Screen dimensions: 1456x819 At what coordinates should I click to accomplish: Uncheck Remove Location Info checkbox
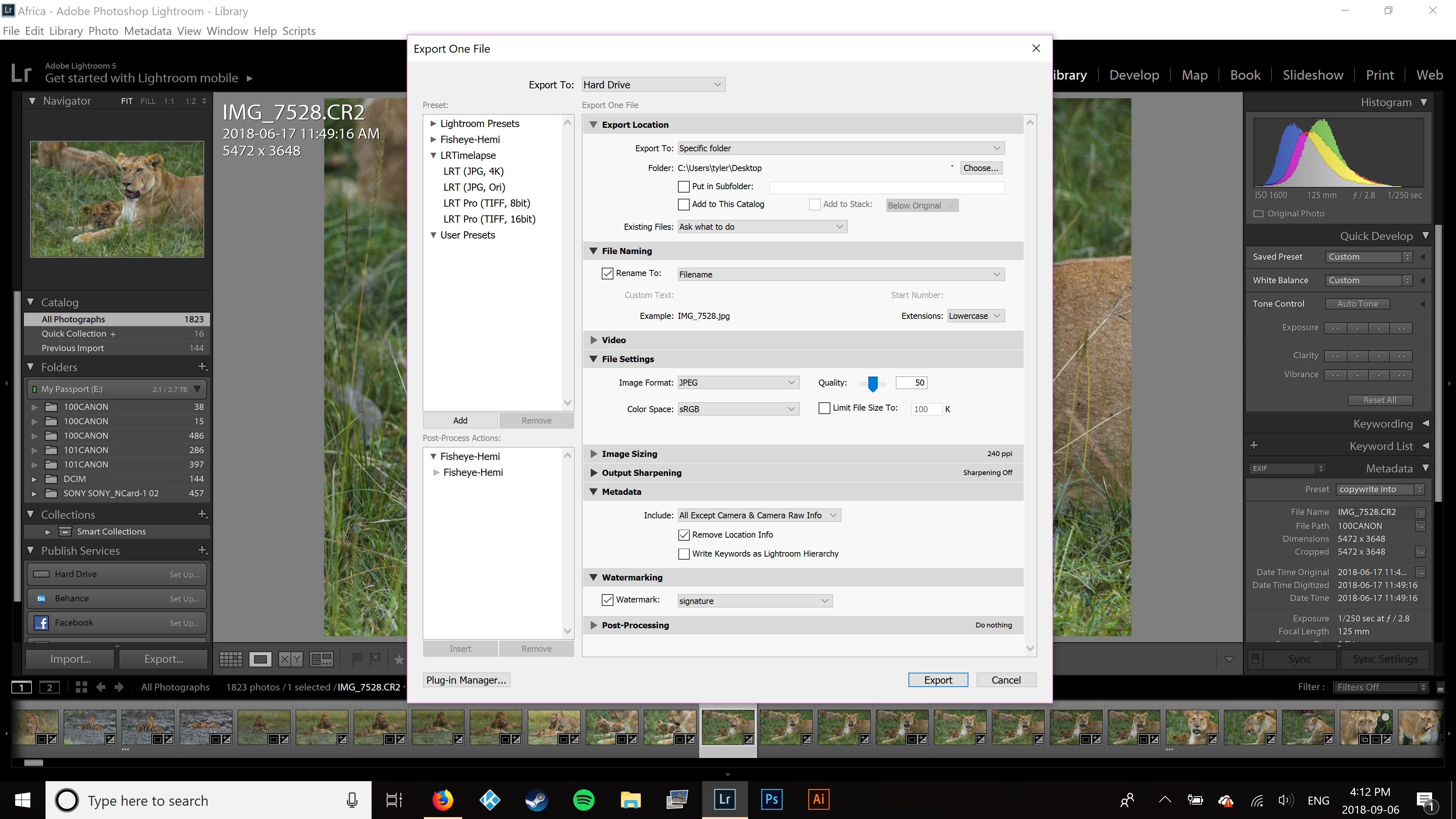click(683, 535)
